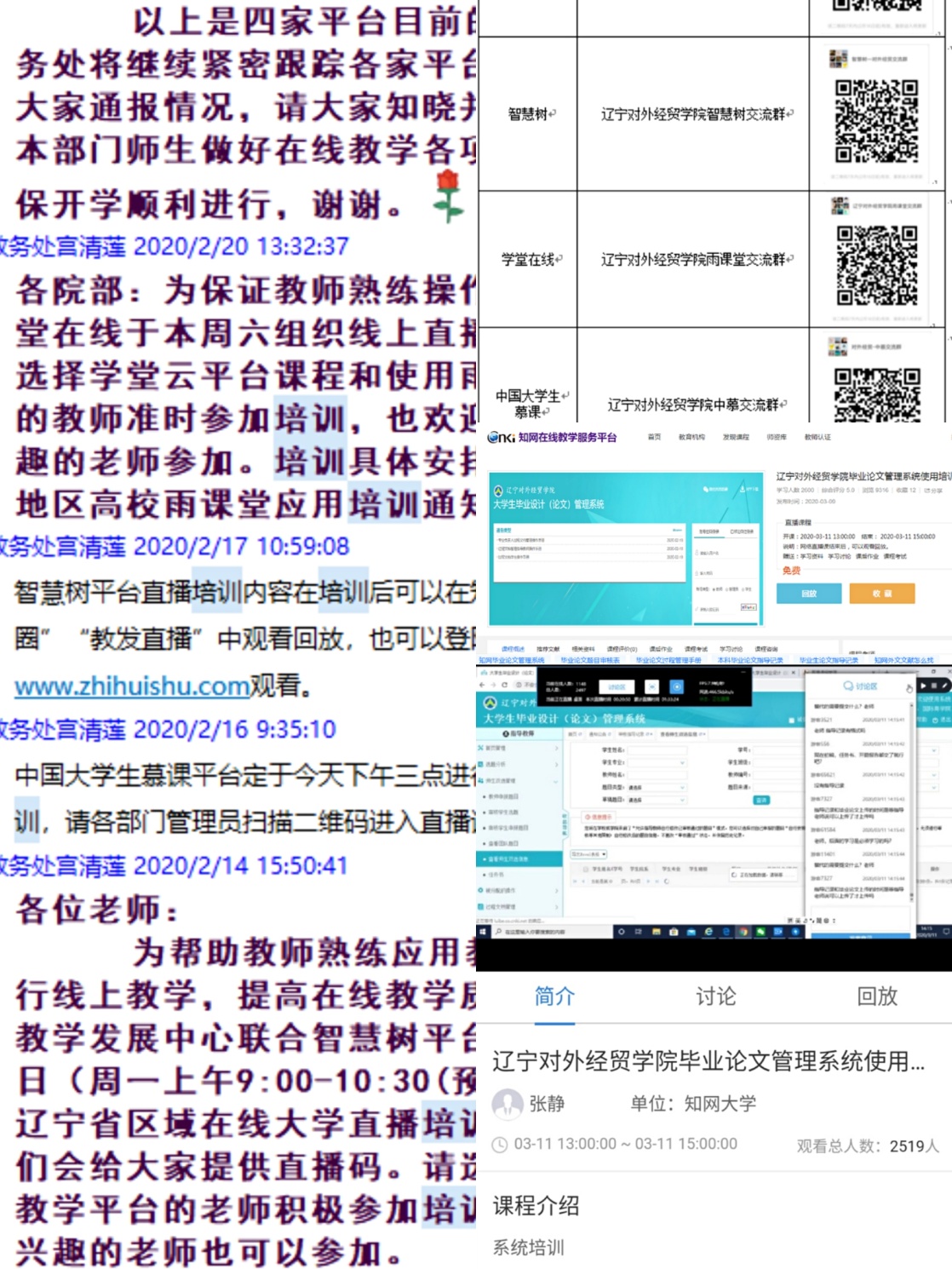Switch to the 简介 tab
This screenshot has width=952, height=1269.
[554, 996]
